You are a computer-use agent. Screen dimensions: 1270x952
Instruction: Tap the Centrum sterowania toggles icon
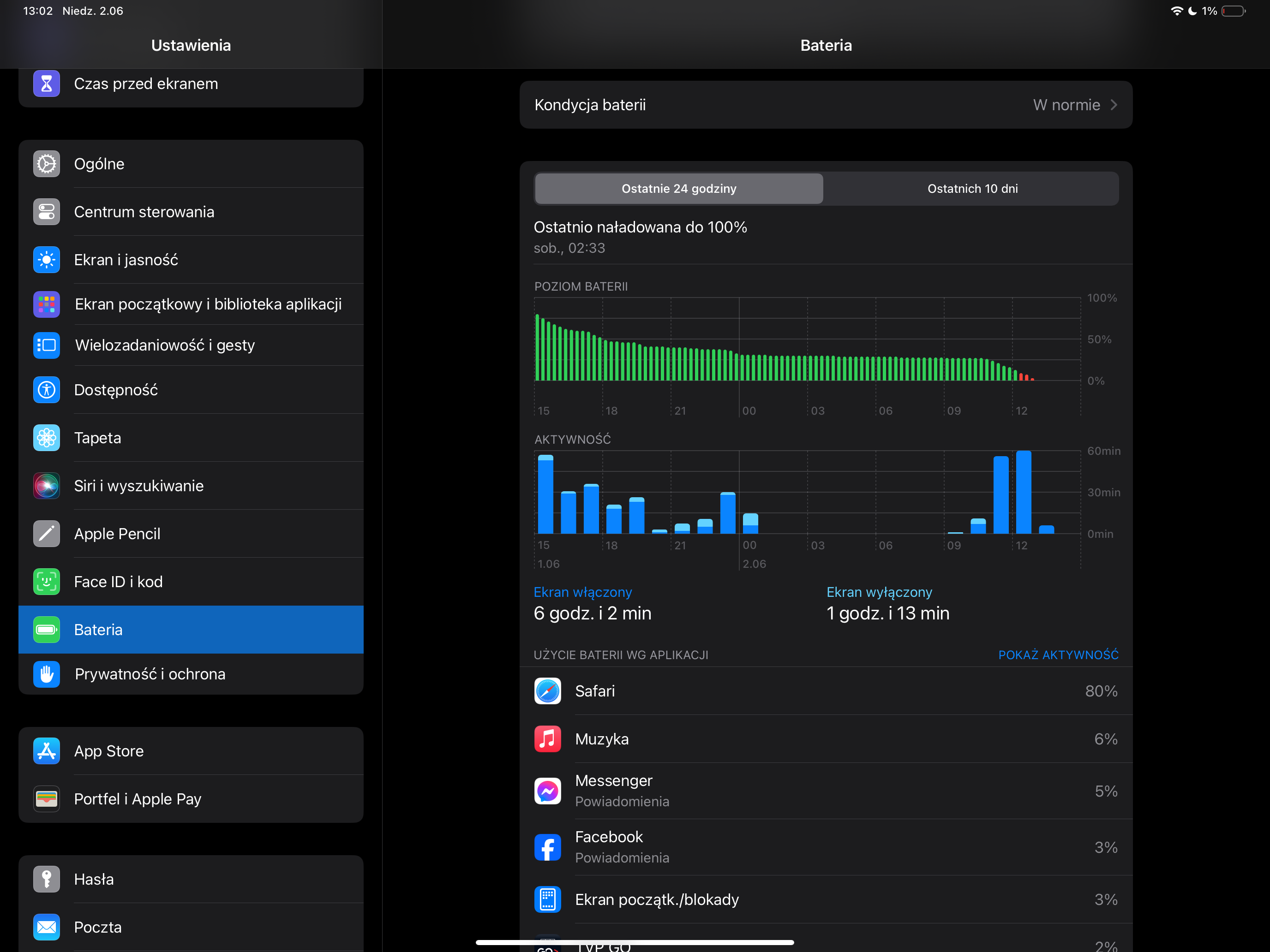47,212
